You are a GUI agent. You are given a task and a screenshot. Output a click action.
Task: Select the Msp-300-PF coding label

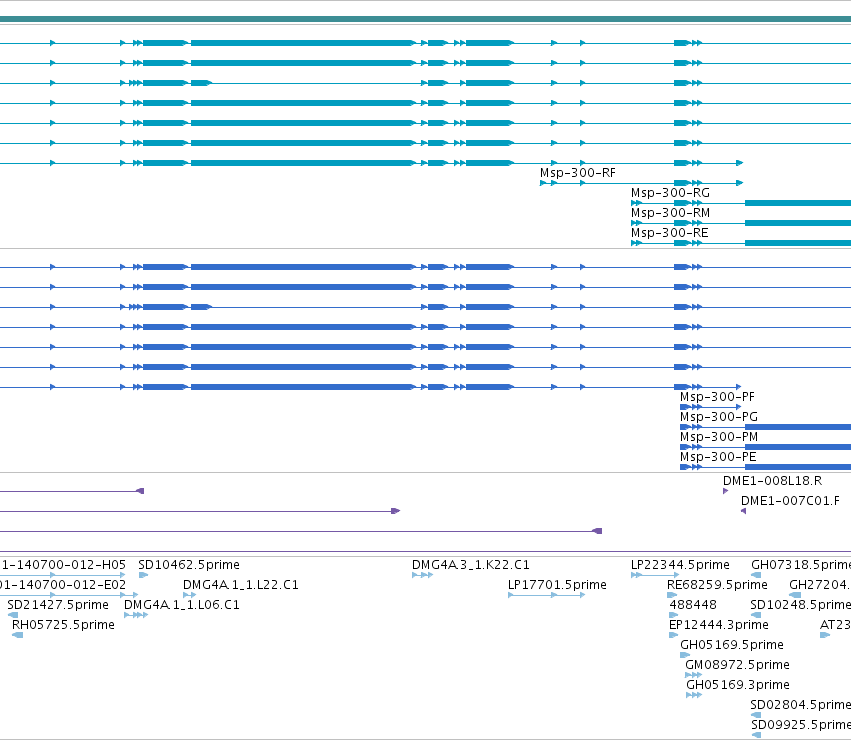pyautogui.click(x=717, y=397)
